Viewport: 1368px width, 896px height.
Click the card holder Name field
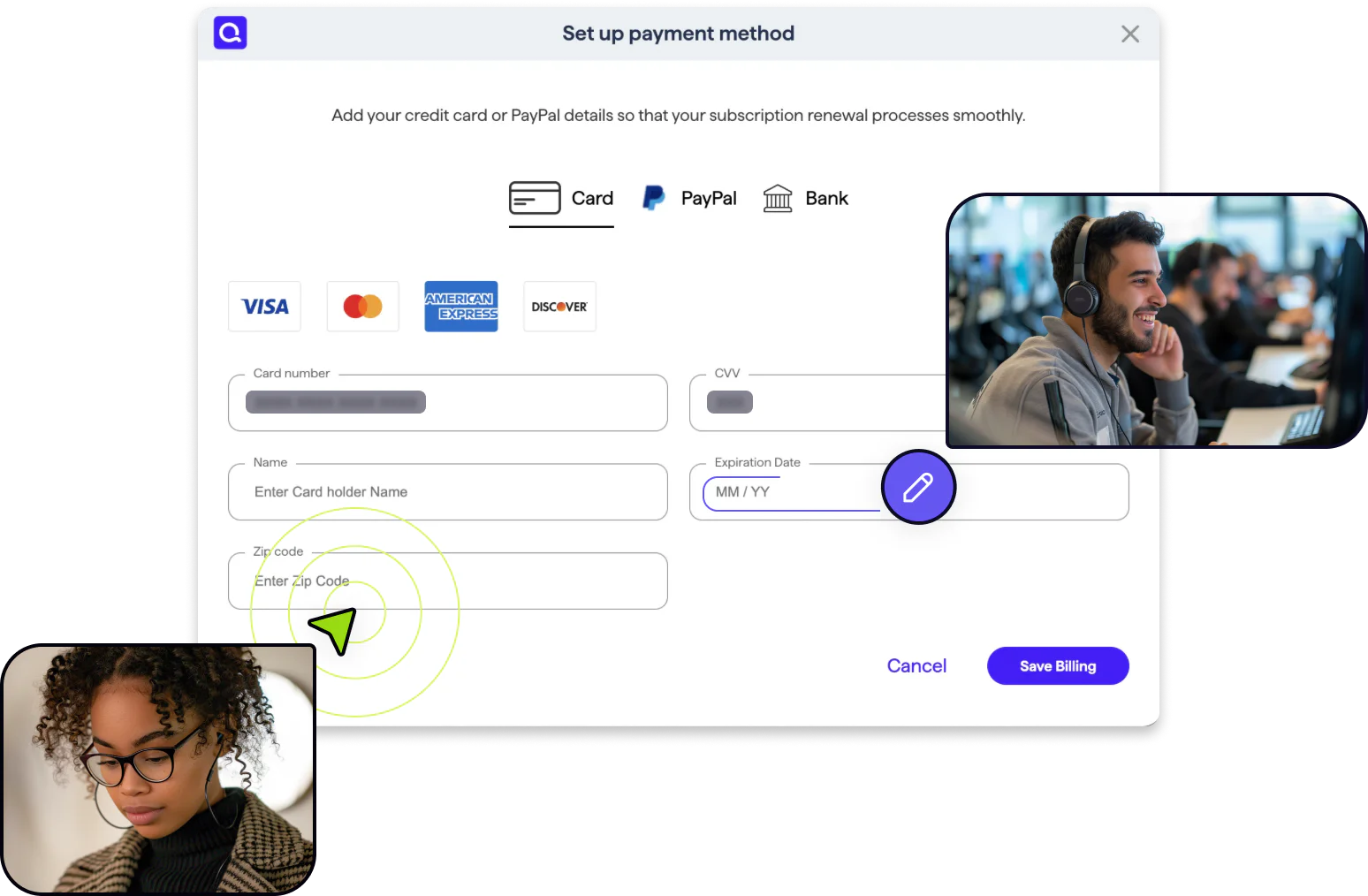[x=447, y=492]
